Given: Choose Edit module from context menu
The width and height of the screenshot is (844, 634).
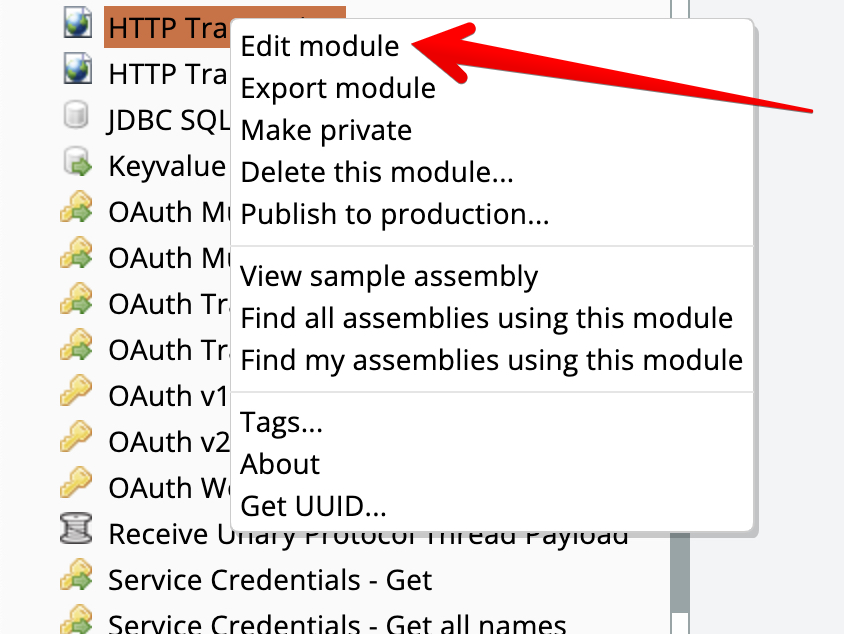Looking at the screenshot, I should point(320,46).
